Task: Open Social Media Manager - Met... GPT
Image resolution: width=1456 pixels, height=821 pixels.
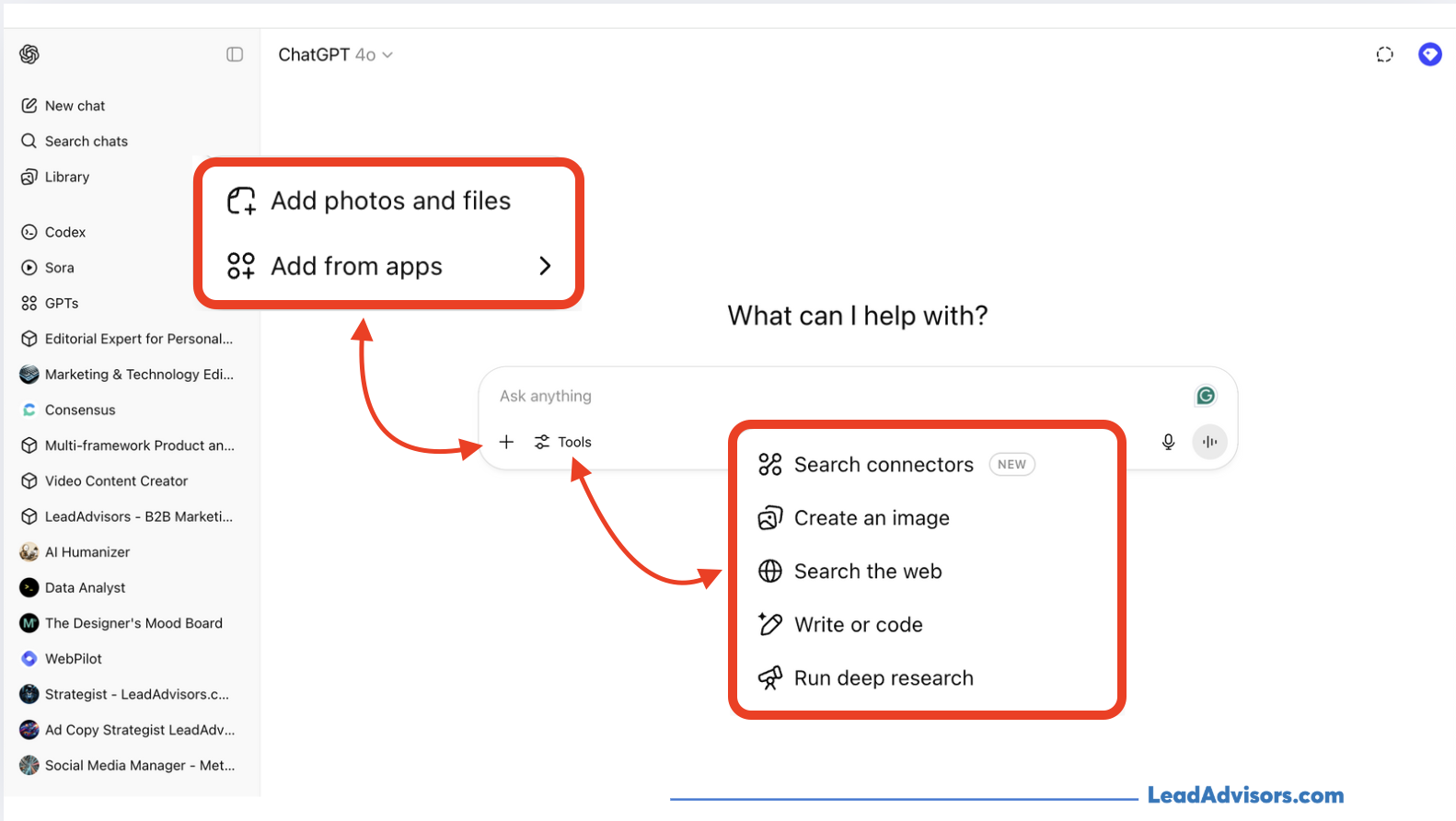Action: click(127, 766)
